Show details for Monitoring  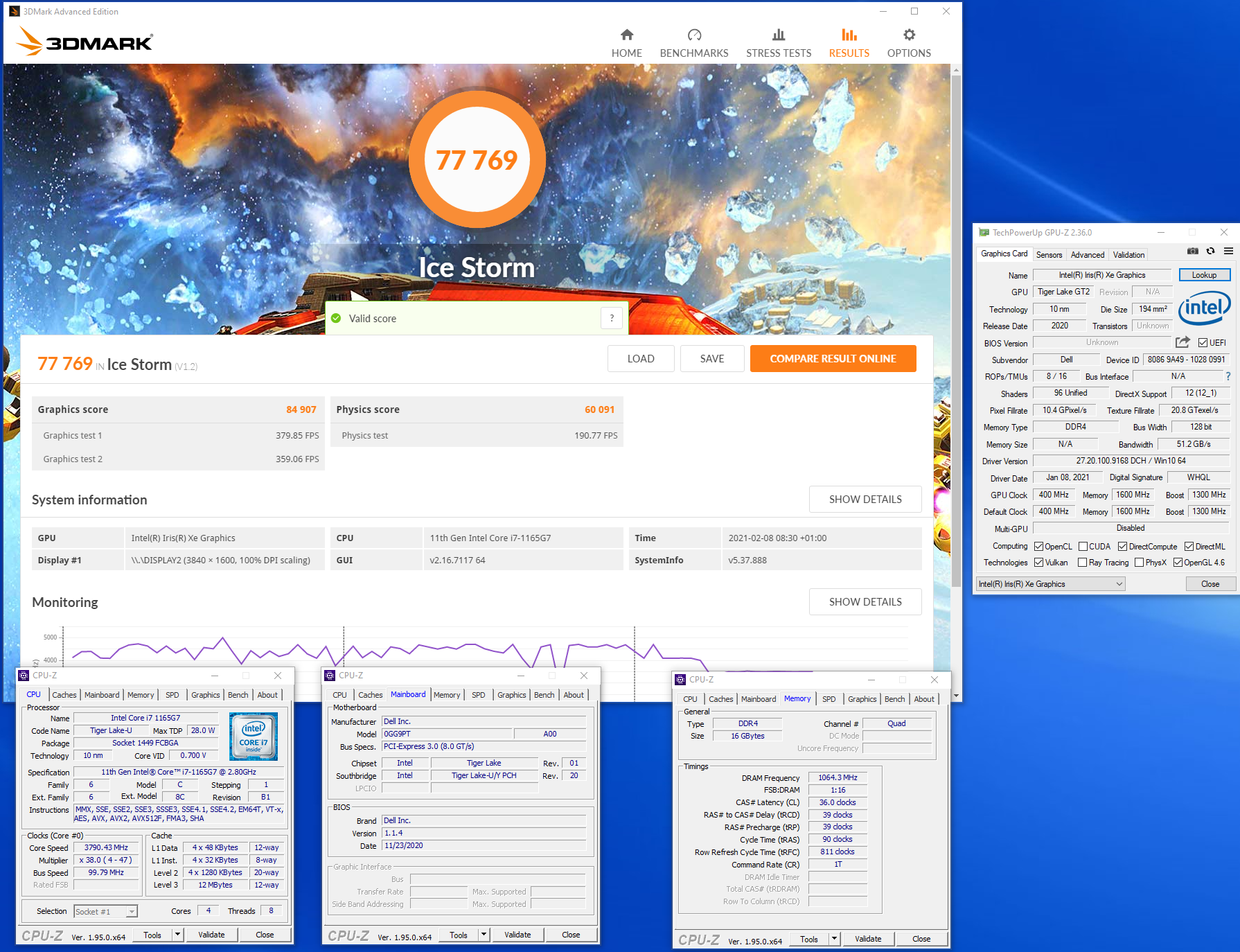pos(865,601)
